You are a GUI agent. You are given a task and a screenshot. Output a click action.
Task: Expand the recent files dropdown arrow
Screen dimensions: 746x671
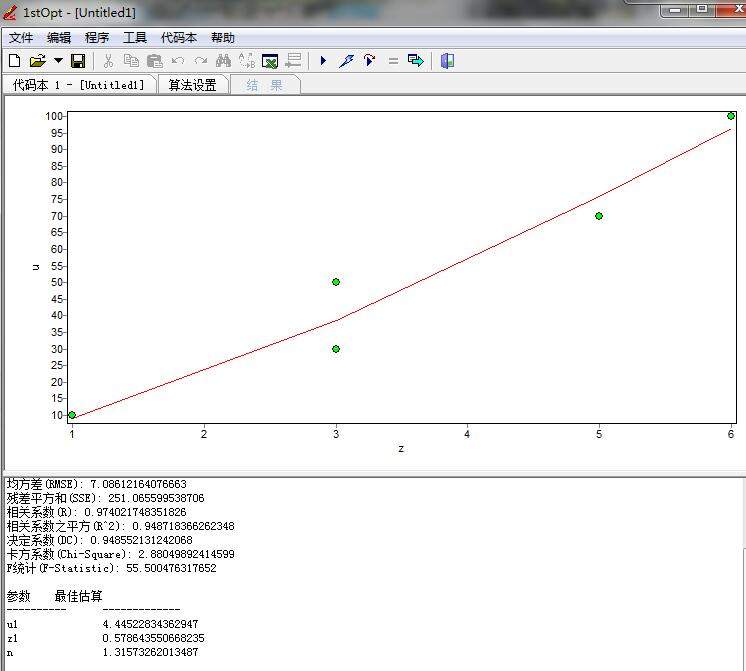click(58, 60)
